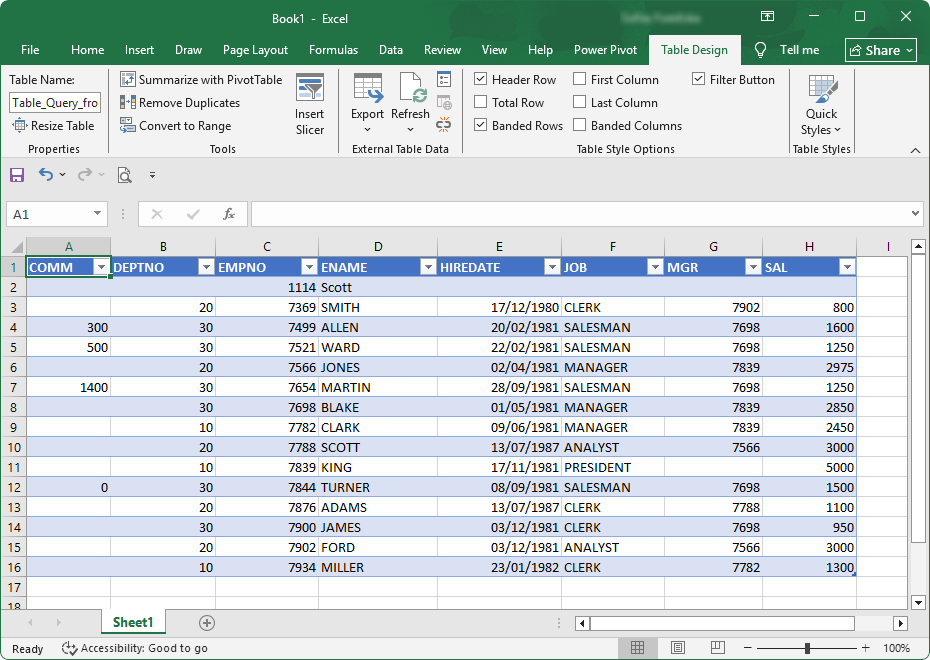Image resolution: width=930 pixels, height=660 pixels.
Task: Click the Print Preview icon
Action: pyautogui.click(x=125, y=175)
